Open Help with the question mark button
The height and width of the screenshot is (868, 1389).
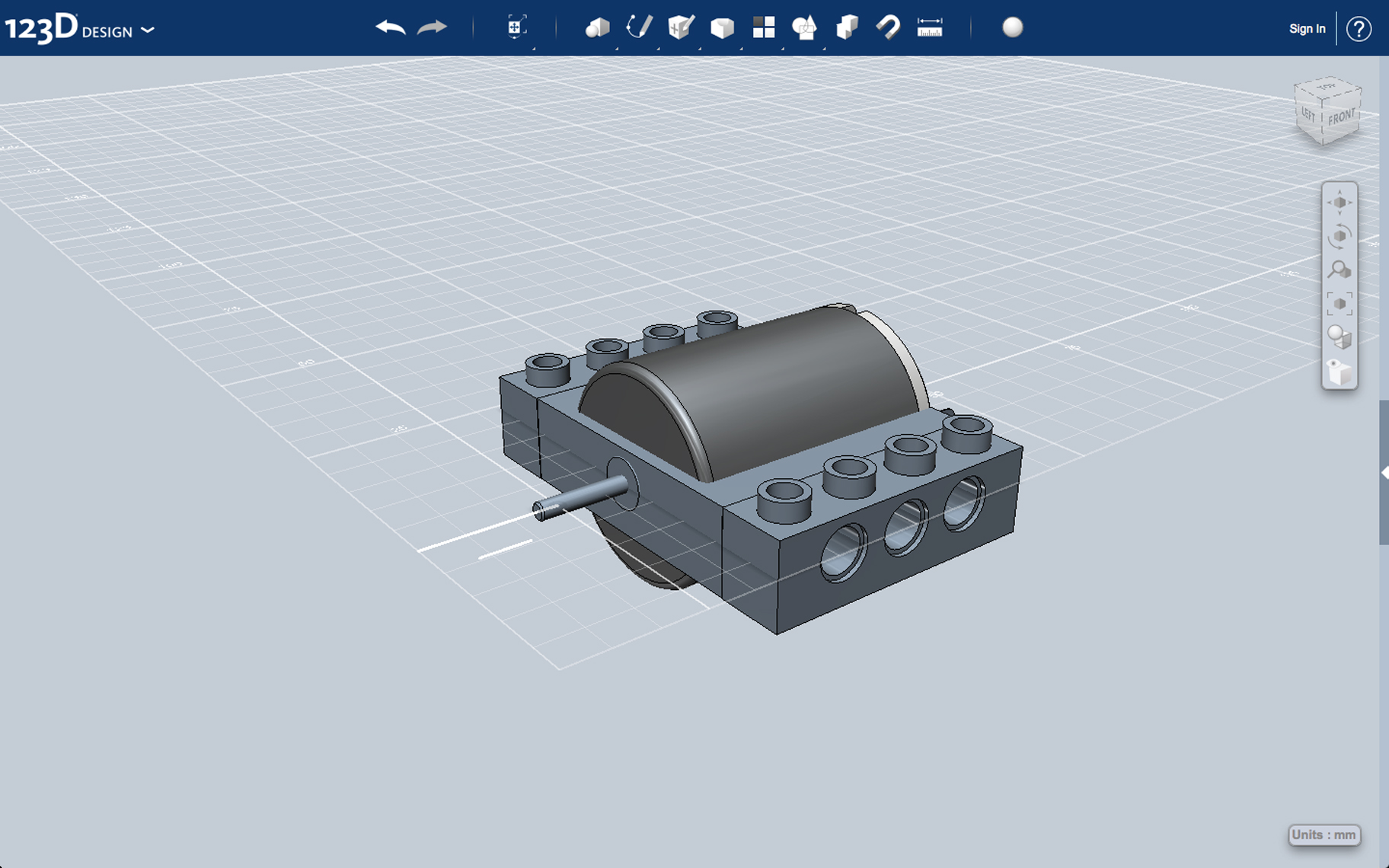point(1360,29)
